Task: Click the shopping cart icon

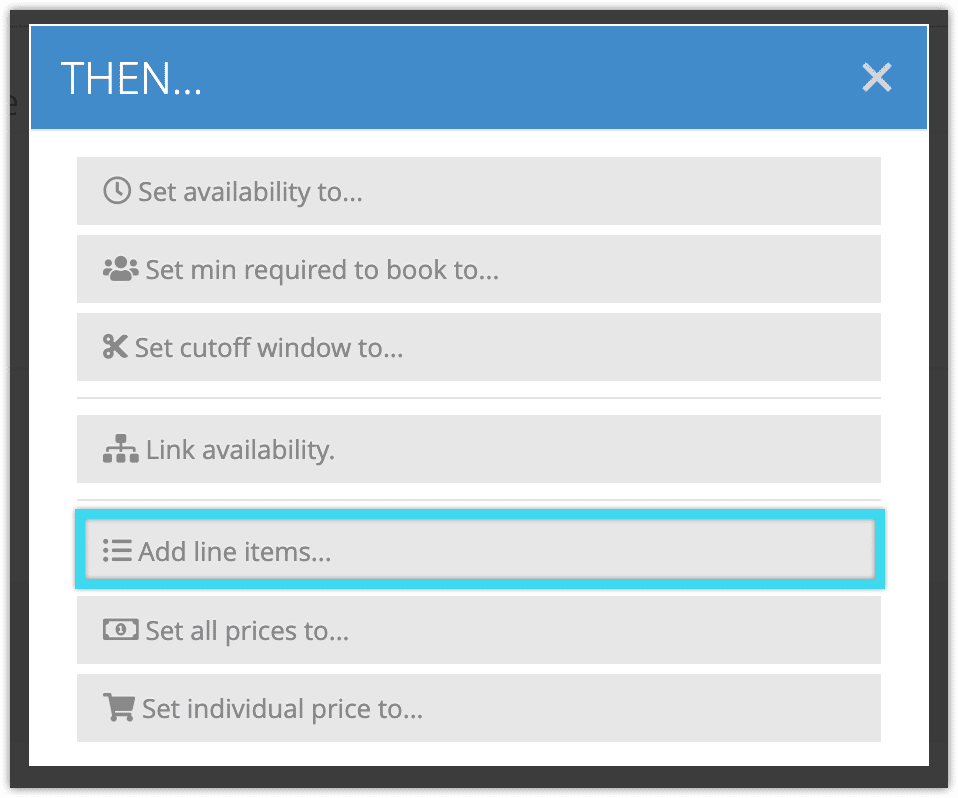Action: click(119, 708)
